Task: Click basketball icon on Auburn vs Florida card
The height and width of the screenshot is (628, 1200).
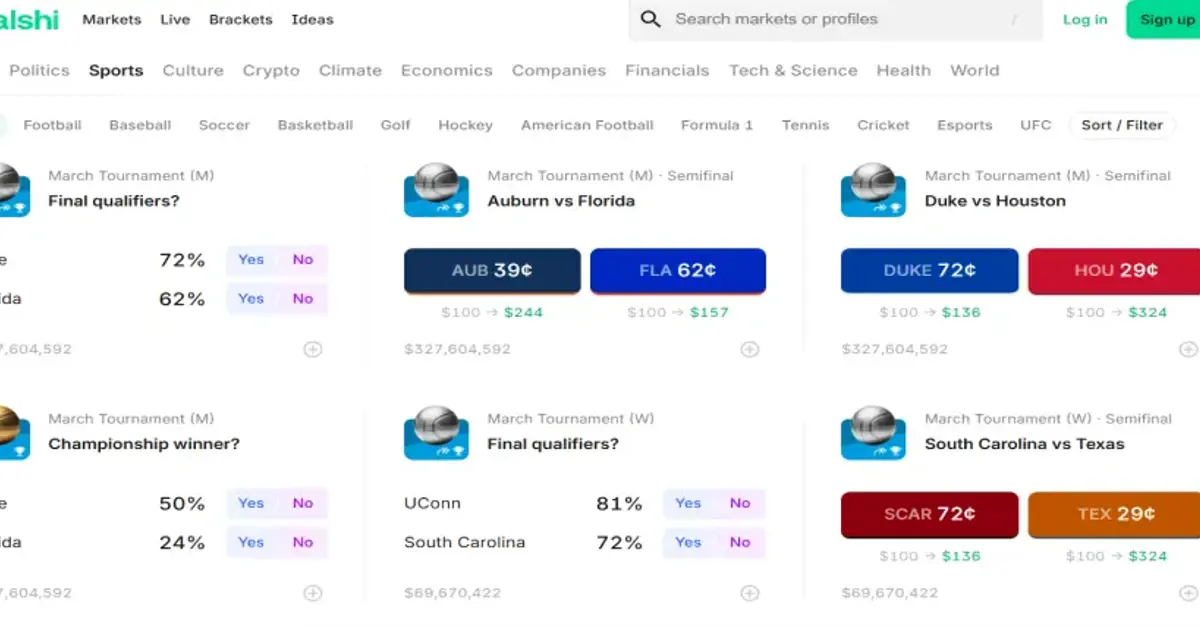Action: [436, 188]
